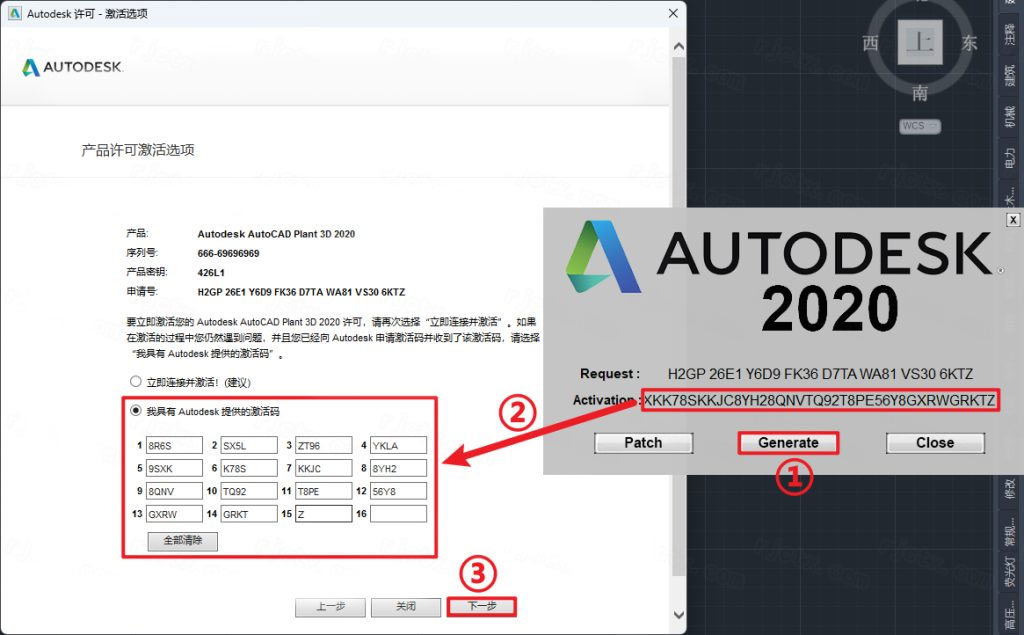Click activation code field 5 containing 9SXK
The height and width of the screenshot is (635, 1024).
coord(174,468)
